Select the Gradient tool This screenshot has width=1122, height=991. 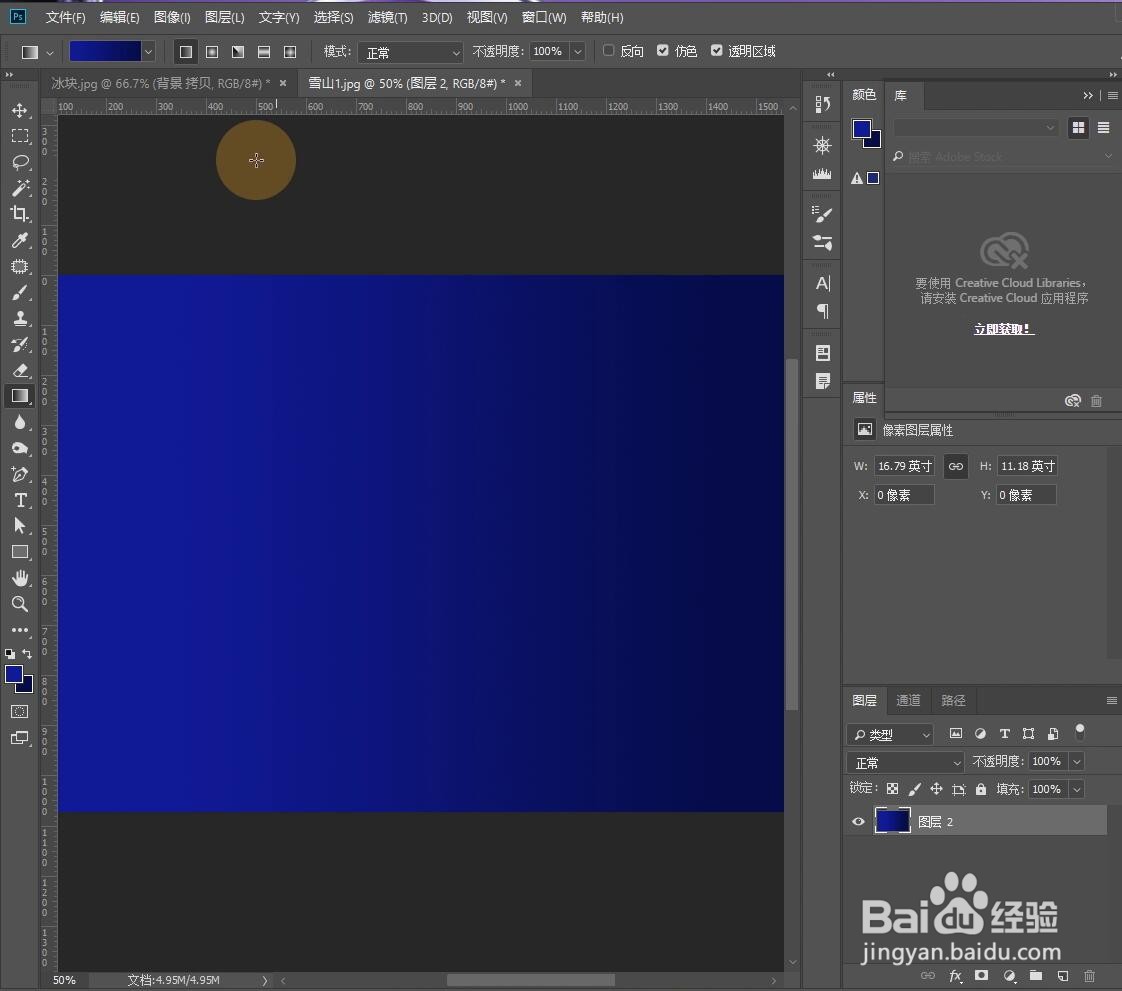tap(19, 396)
